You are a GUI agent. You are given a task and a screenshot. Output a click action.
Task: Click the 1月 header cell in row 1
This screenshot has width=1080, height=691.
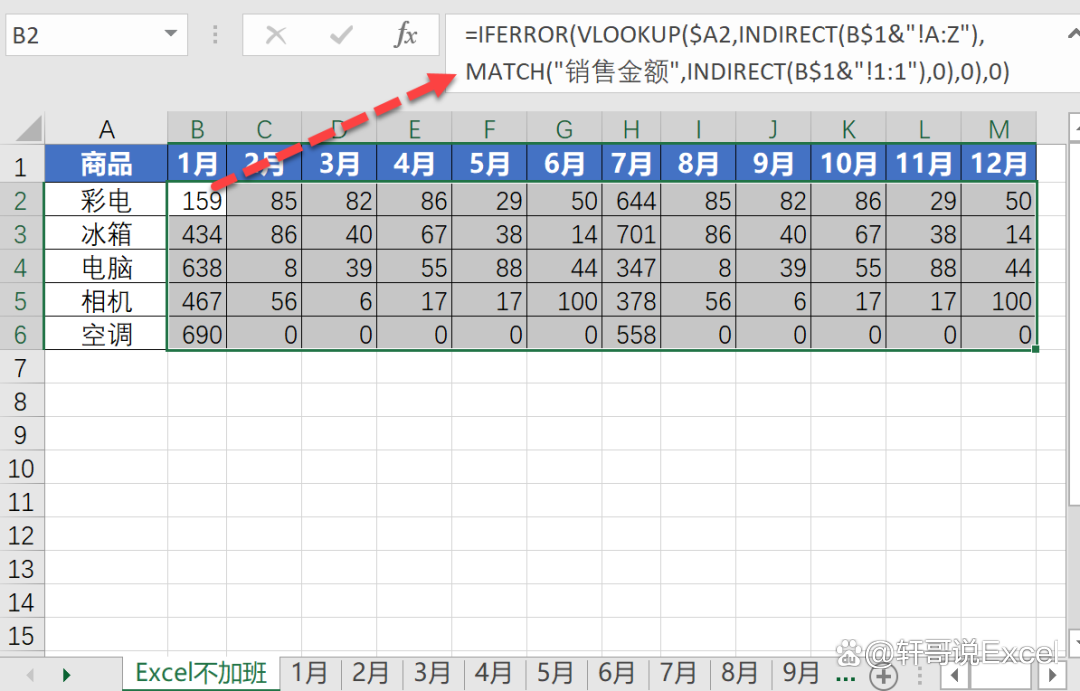(197, 164)
